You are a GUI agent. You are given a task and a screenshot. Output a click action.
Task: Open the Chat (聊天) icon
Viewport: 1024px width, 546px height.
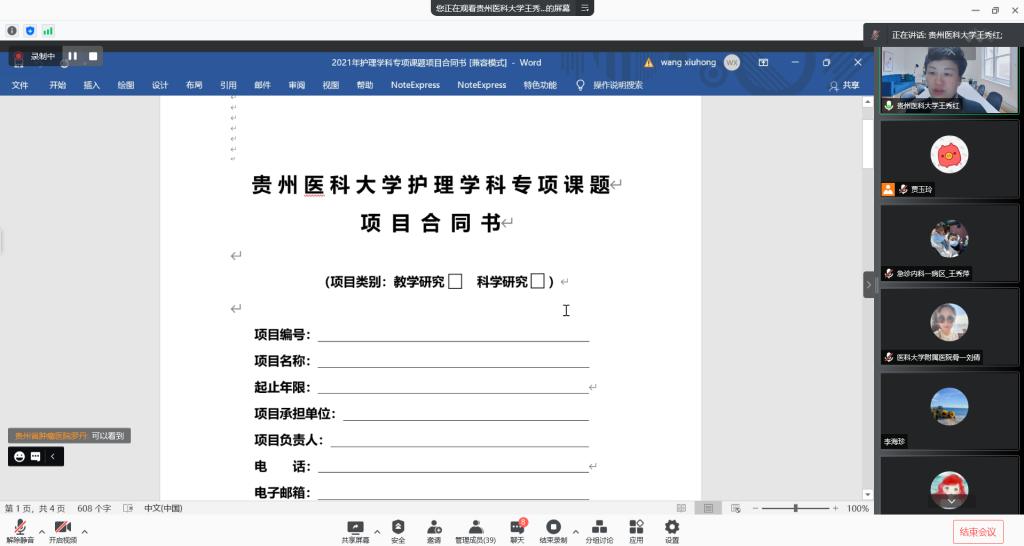517,527
